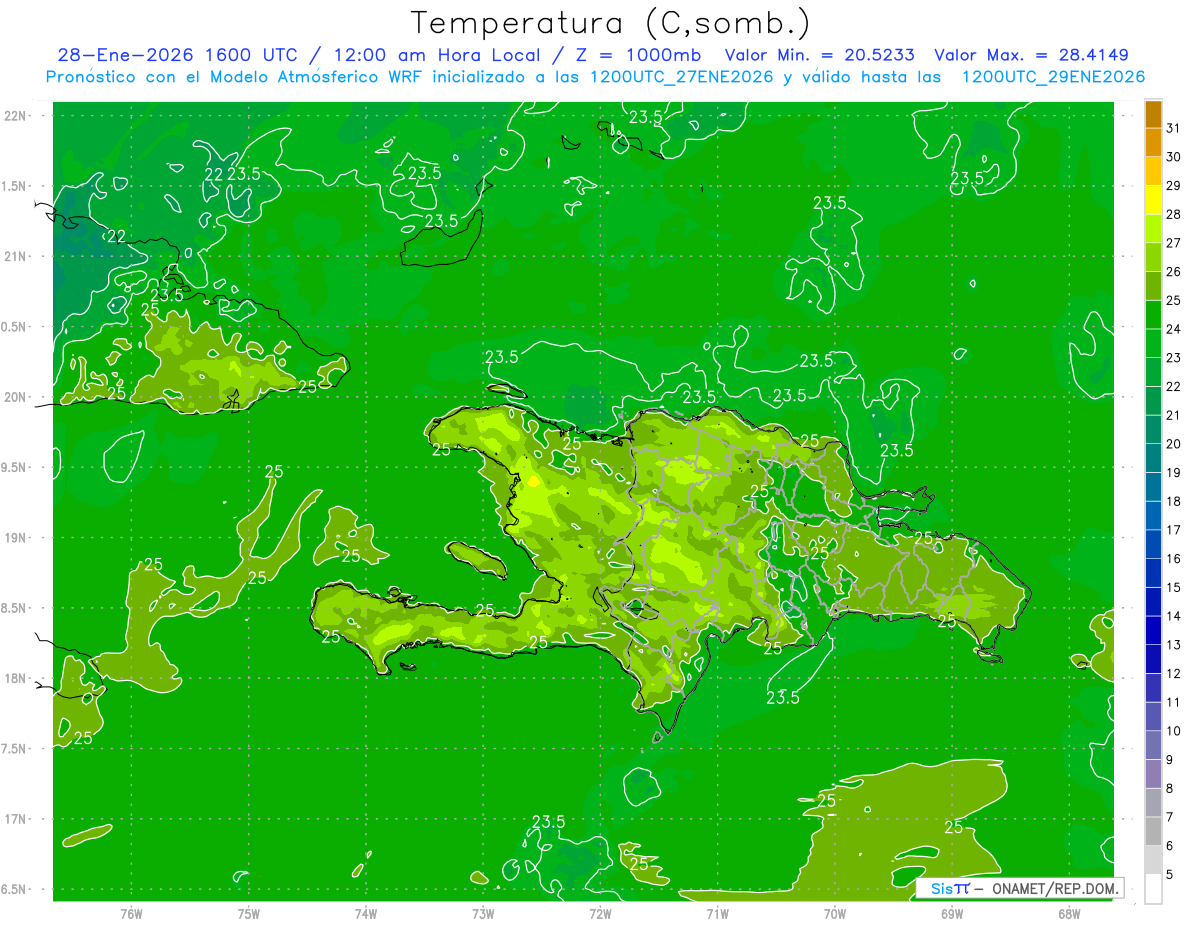This screenshot has height=927, width=1200.
Task: Click the "19N" latitude axis label
Action: (15, 538)
